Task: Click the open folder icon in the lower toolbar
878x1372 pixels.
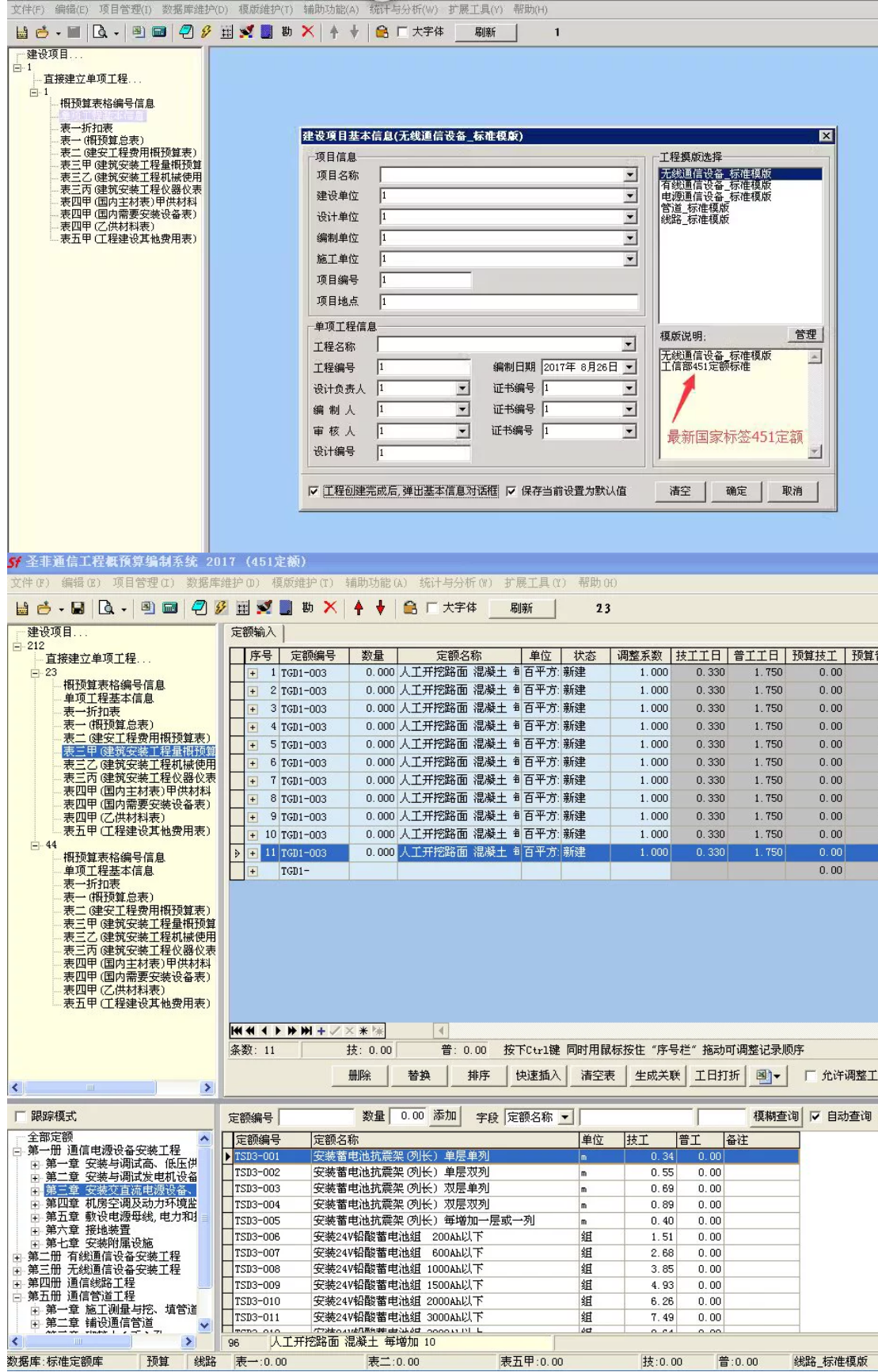Action: [x=44, y=608]
